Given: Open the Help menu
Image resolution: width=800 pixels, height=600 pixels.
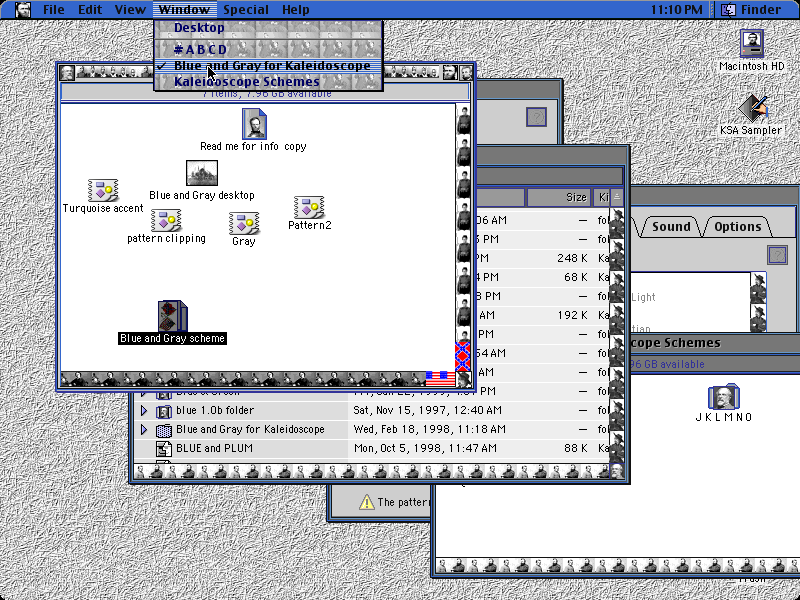Looking at the screenshot, I should pos(295,10).
